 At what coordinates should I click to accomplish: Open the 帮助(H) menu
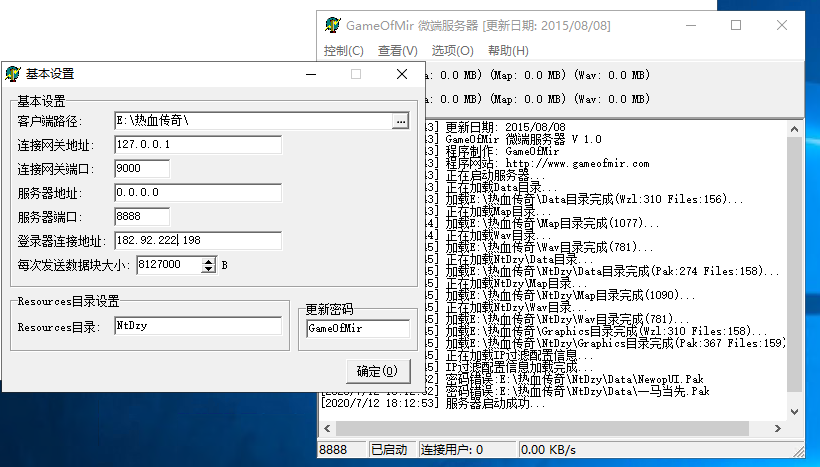coord(508,51)
